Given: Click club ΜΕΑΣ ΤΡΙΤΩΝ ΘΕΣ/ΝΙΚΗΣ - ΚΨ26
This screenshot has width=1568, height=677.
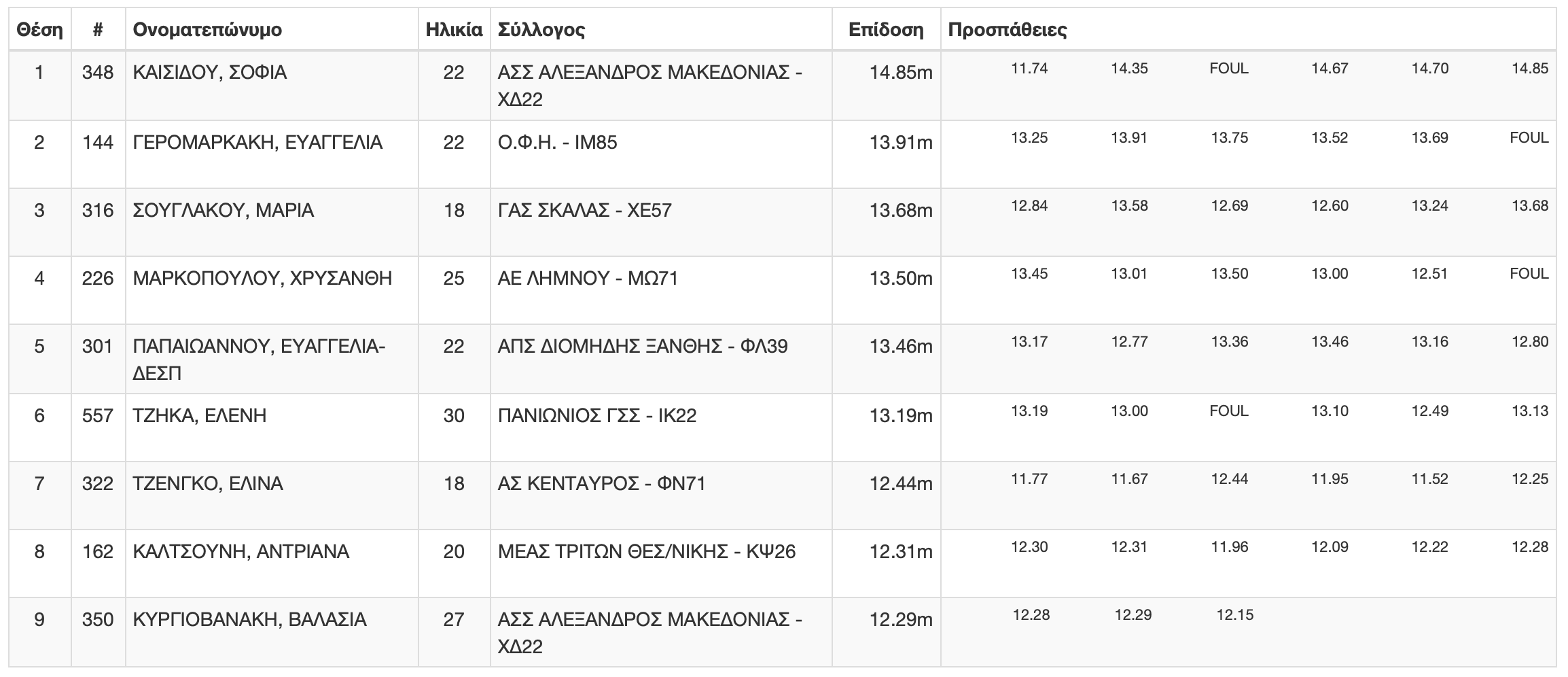Looking at the screenshot, I should pyautogui.click(x=647, y=551).
